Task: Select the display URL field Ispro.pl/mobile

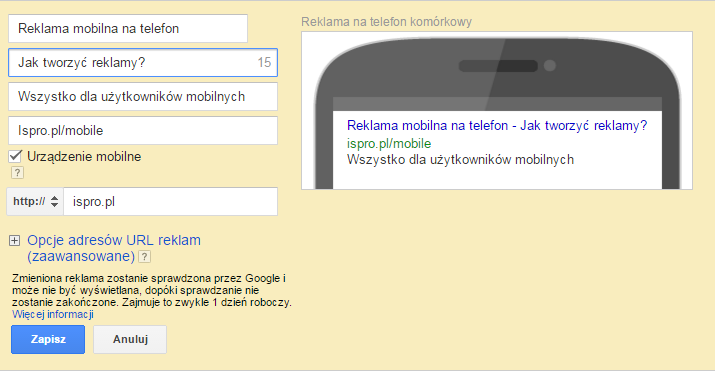Action: 143,130
